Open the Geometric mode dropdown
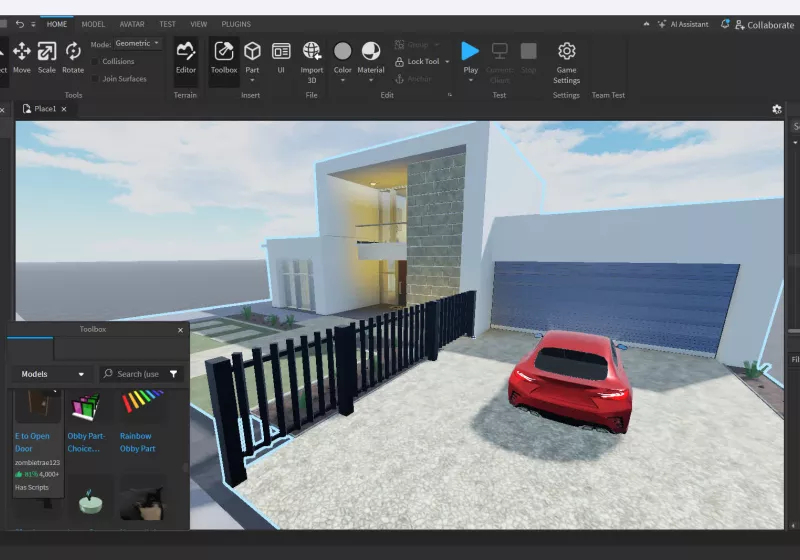The image size is (800, 560). click(x=138, y=44)
